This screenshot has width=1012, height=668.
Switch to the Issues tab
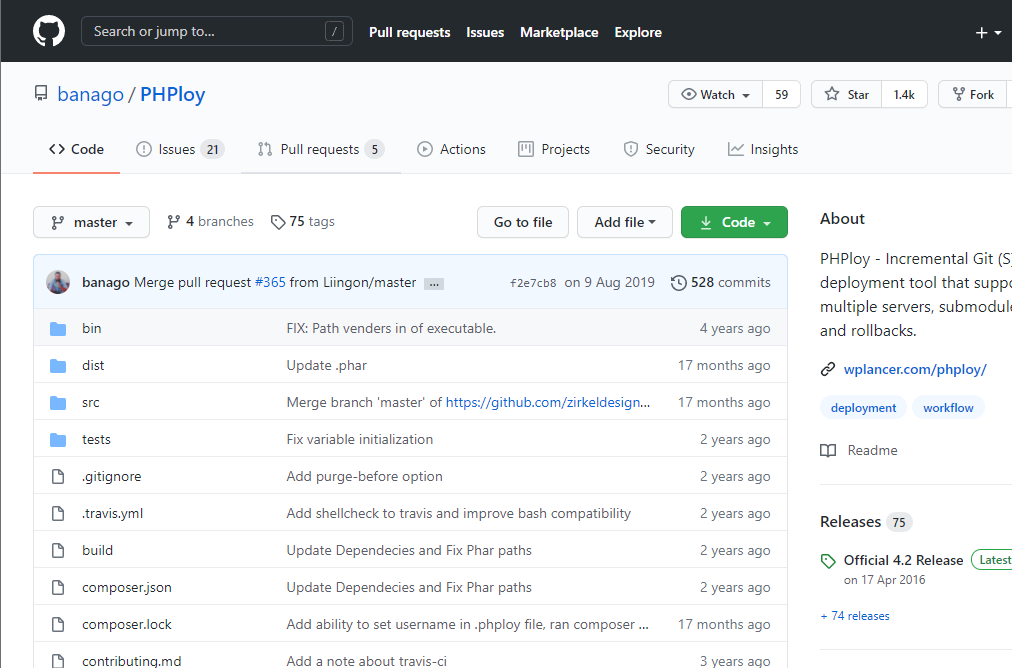(178, 149)
